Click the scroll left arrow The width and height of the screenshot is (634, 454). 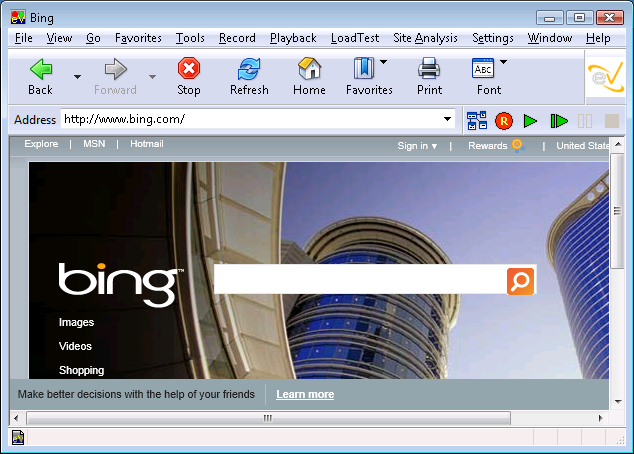[16, 418]
